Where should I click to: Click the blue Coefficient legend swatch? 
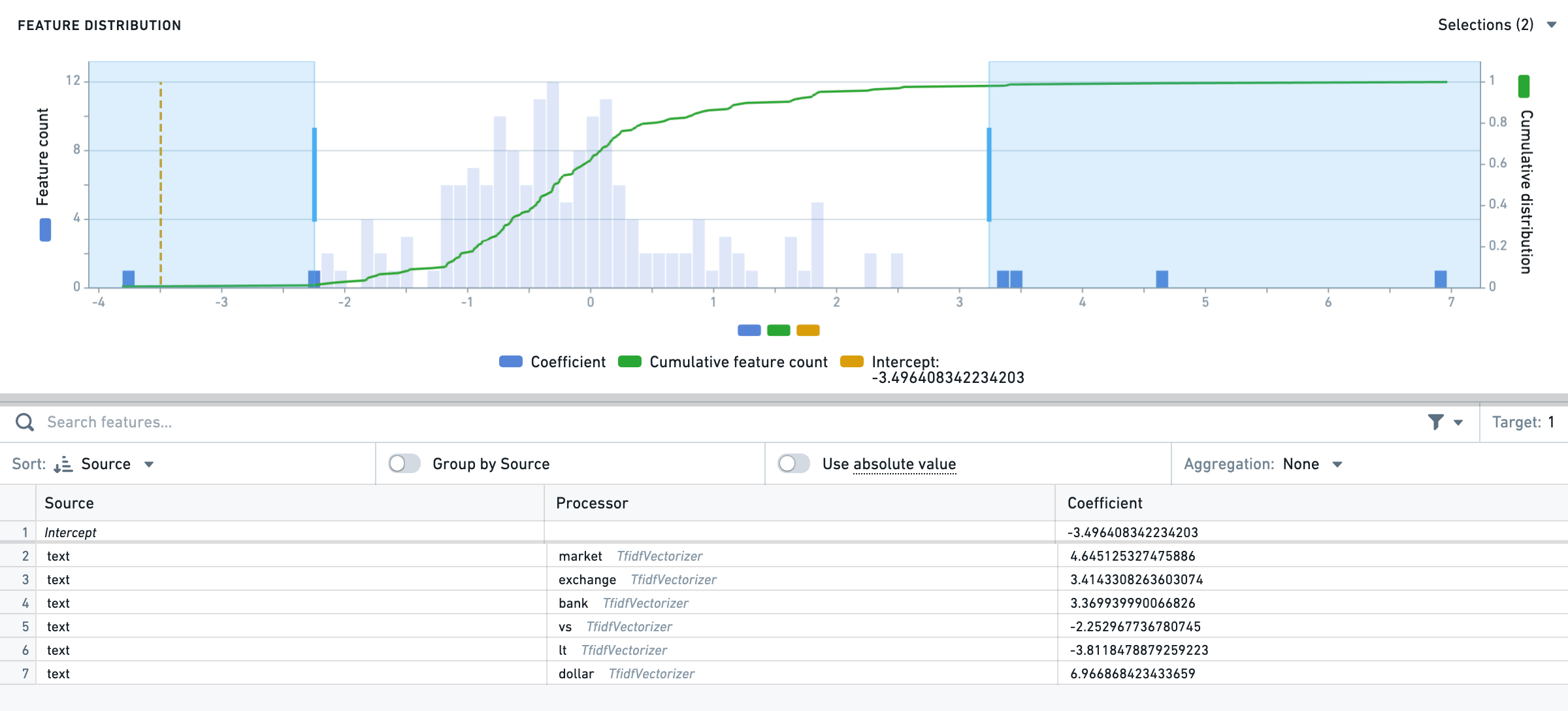[511, 361]
